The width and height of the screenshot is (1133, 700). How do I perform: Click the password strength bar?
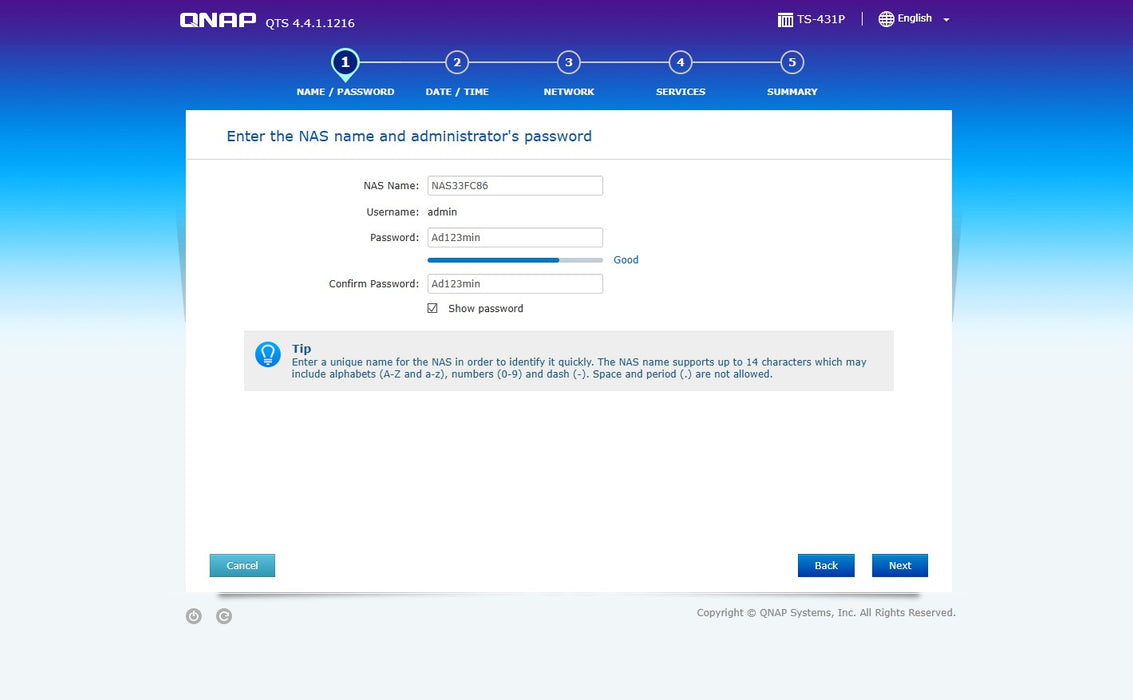click(x=515, y=260)
